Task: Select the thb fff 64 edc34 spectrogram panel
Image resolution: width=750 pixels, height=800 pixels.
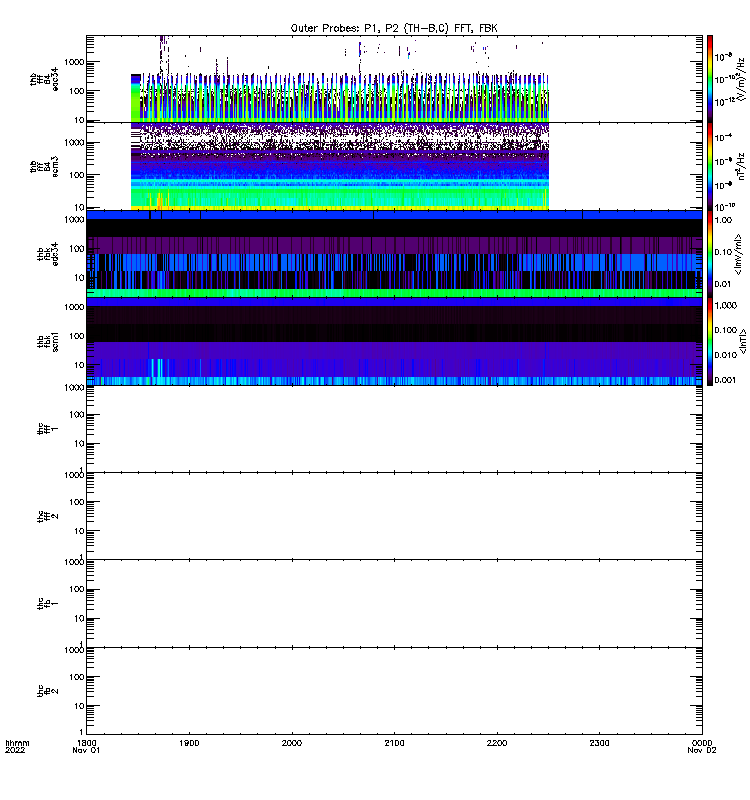Action: point(394,79)
